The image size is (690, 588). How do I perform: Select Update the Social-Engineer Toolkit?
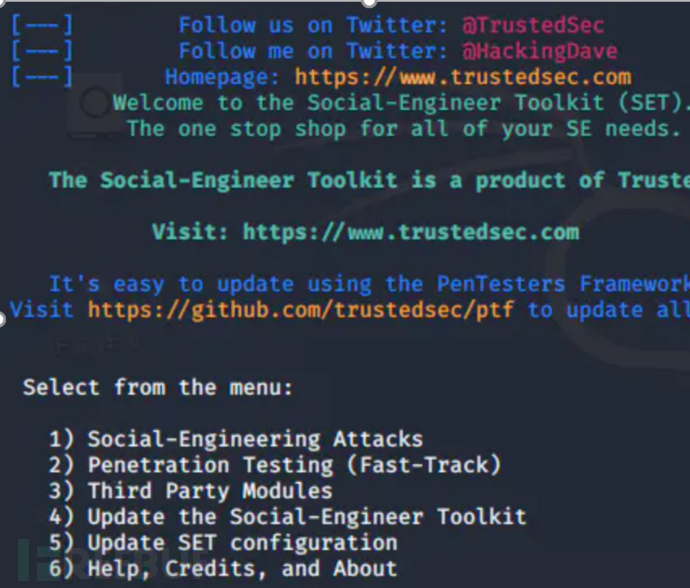[306, 517]
